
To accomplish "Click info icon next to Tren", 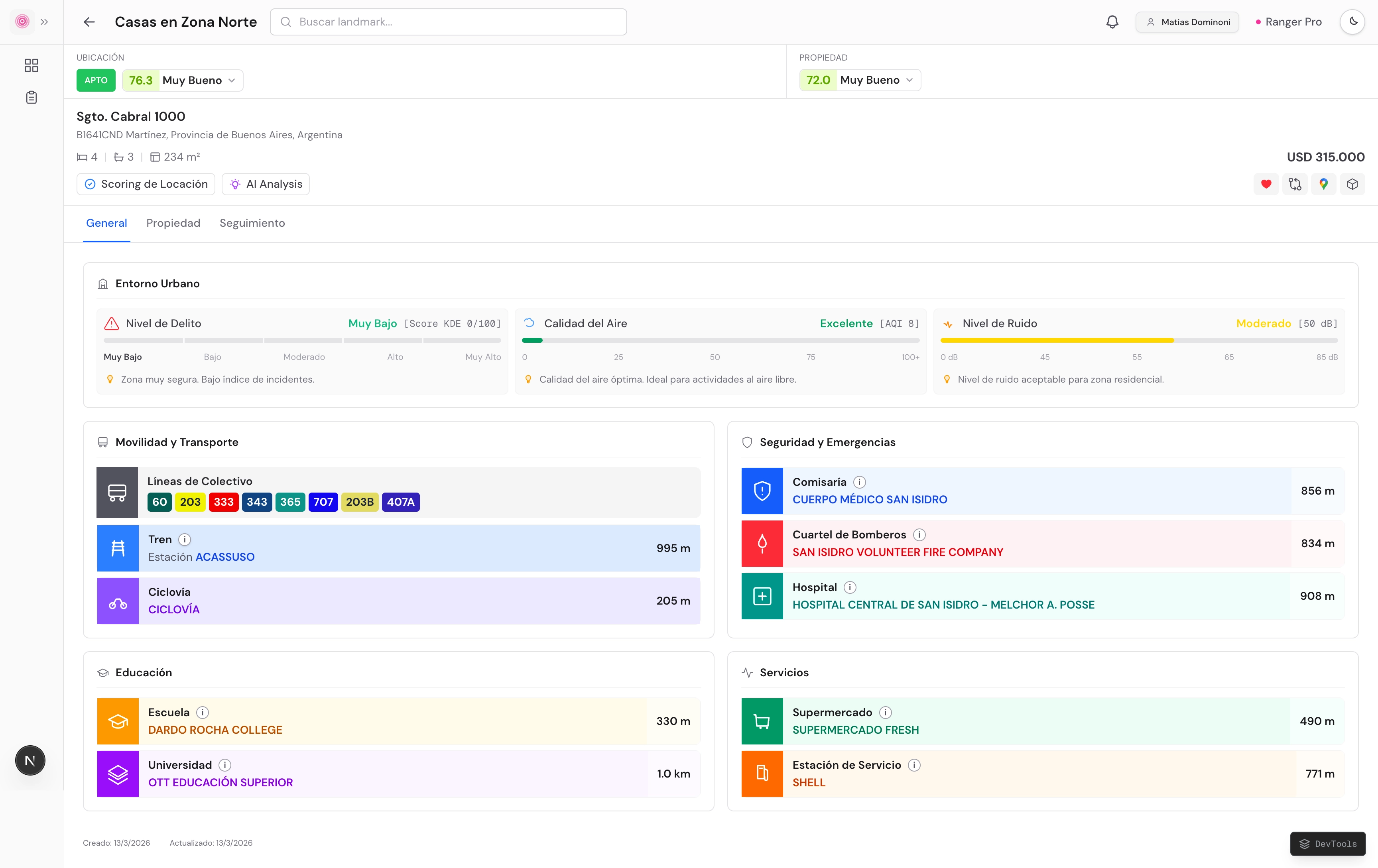I will [184, 539].
